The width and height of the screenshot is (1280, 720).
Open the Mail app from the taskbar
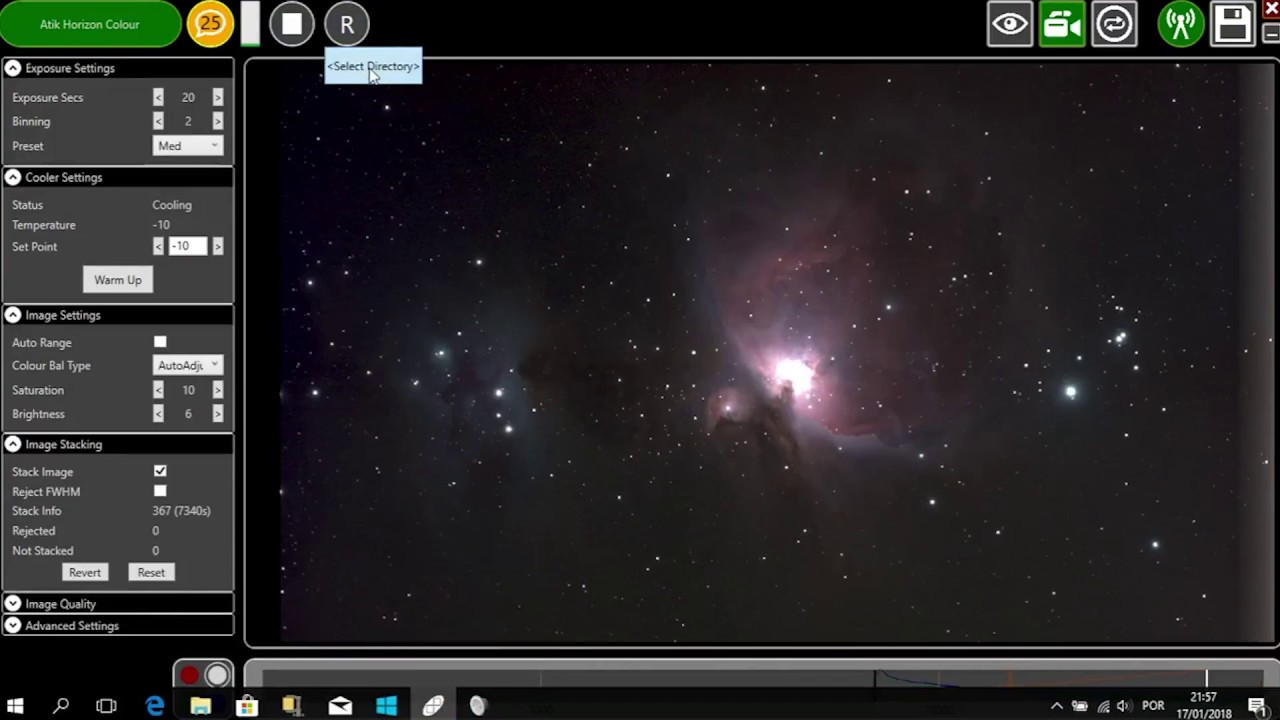[340, 706]
